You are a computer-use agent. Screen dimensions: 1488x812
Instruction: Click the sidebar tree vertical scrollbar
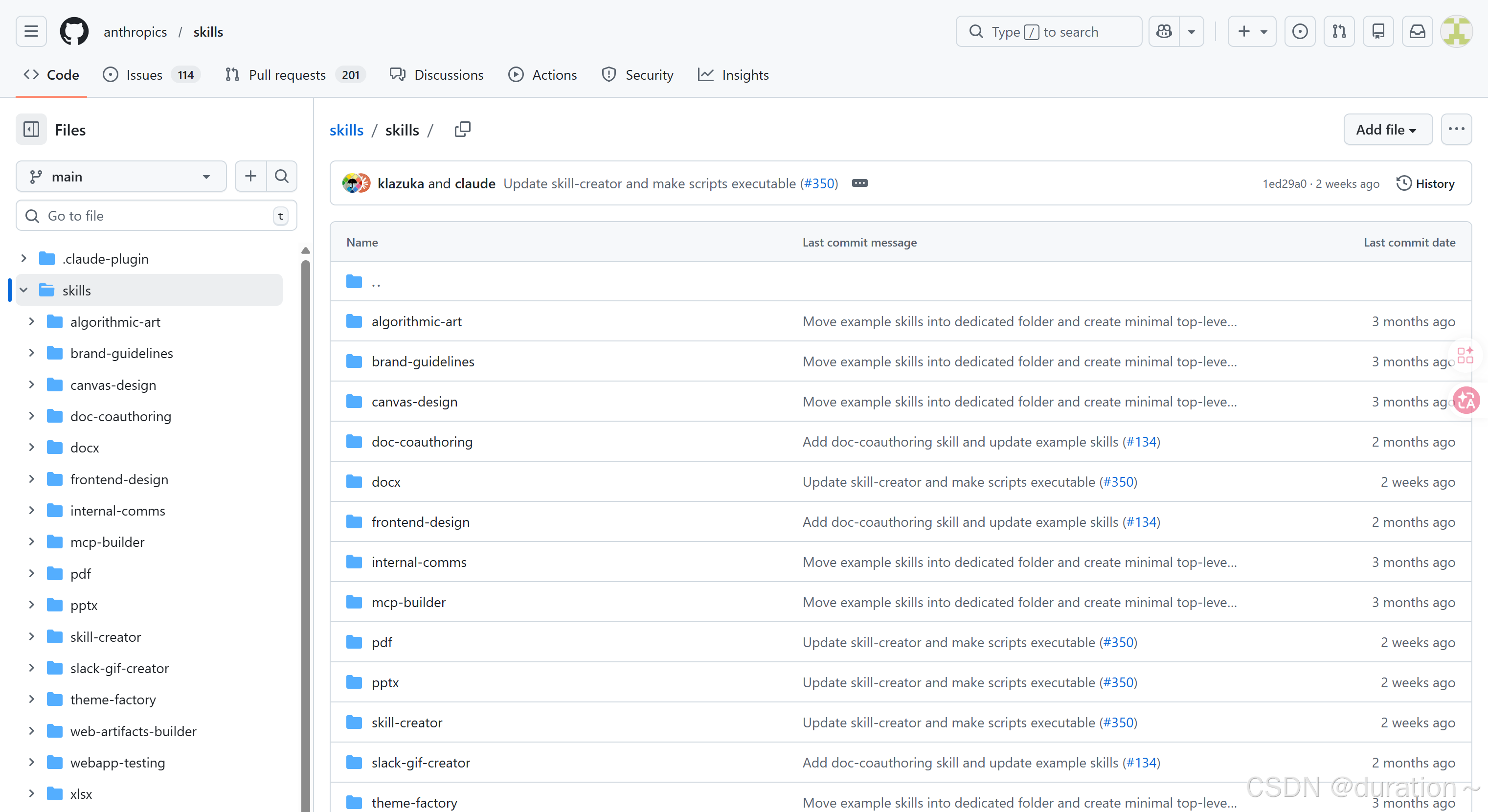click(x=306, y=520)
